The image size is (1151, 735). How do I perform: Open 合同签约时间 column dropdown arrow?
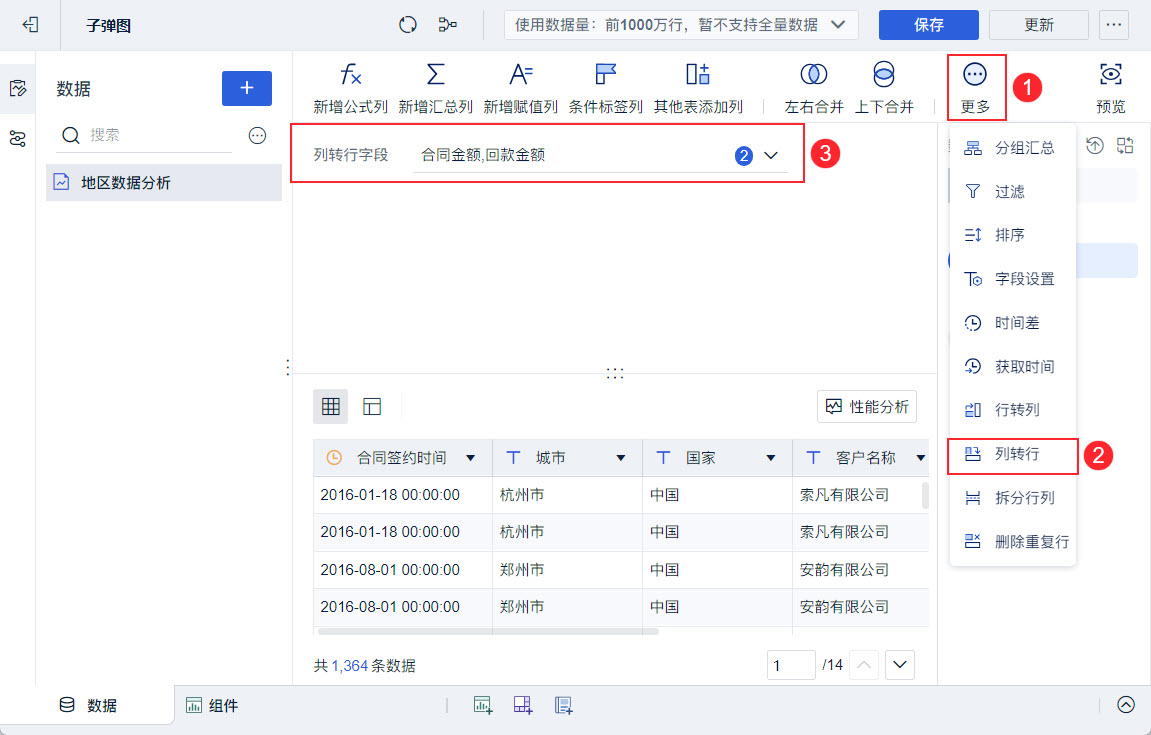pos(471,458)
